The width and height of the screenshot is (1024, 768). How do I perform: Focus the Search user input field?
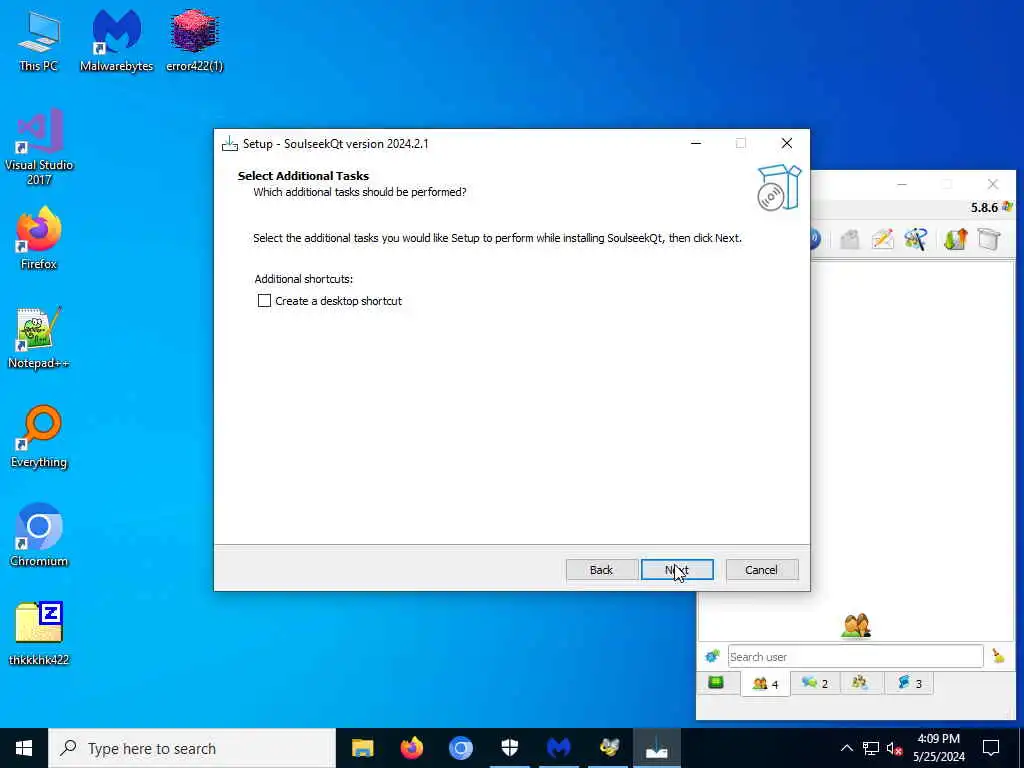tap(856, 656)
